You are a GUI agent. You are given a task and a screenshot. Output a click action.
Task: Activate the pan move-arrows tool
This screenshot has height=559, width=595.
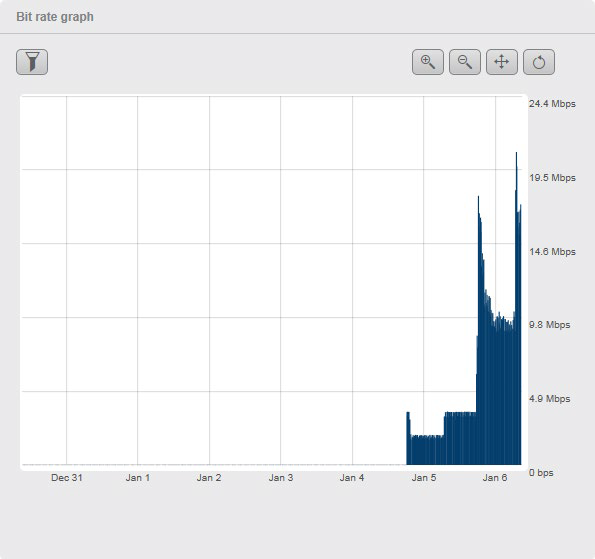coord(502,62)
